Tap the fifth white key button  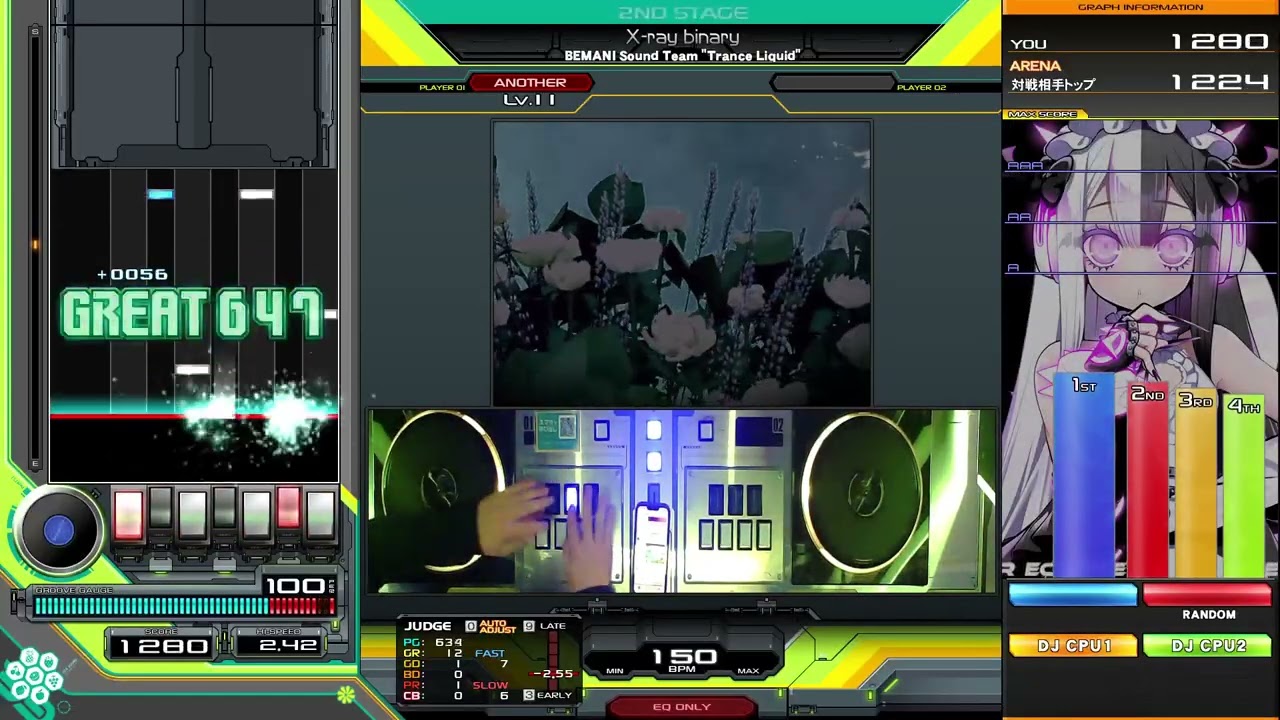256,514
